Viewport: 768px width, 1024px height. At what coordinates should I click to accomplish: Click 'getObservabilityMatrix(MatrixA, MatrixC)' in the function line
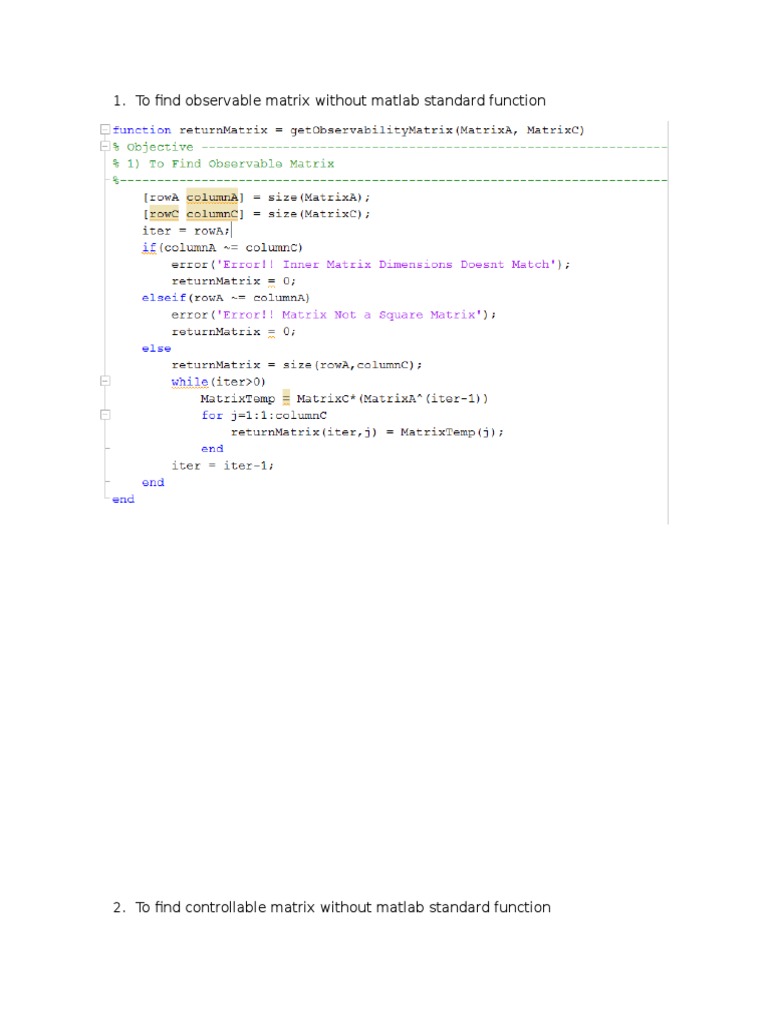(x=437, y=130)
